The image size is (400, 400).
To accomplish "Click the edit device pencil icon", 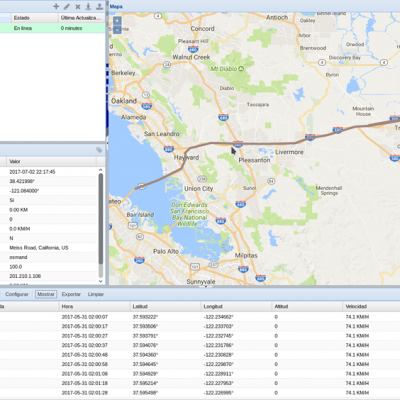I will click(67, 6).
